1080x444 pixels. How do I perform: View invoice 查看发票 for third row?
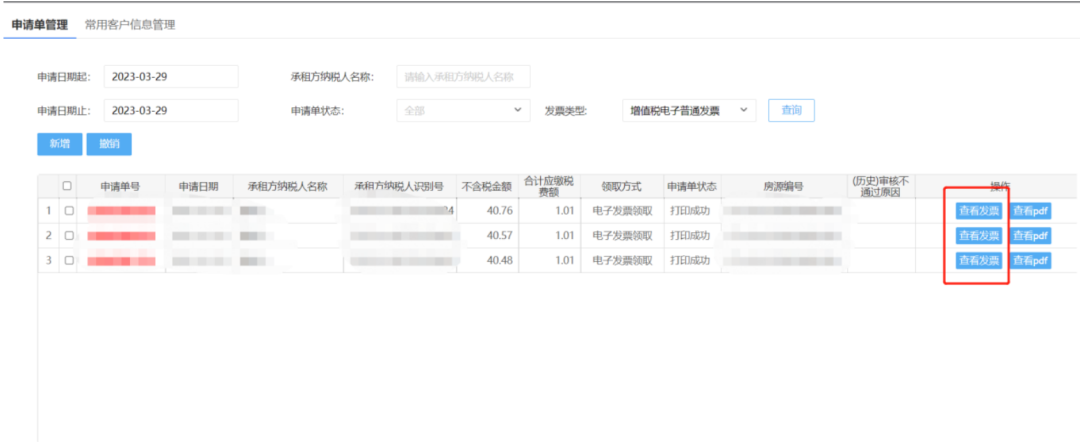[979, 260]
